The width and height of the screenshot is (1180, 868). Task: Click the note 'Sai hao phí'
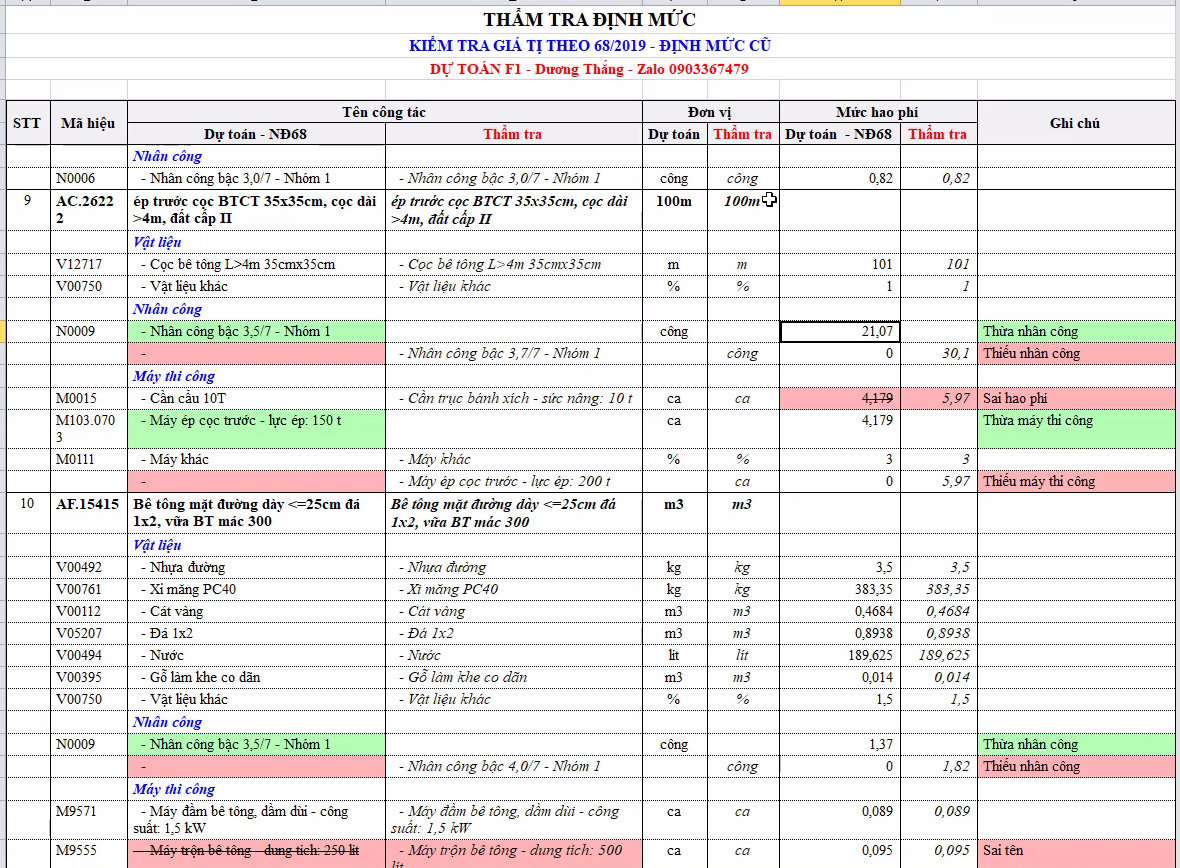(1075, 398)
